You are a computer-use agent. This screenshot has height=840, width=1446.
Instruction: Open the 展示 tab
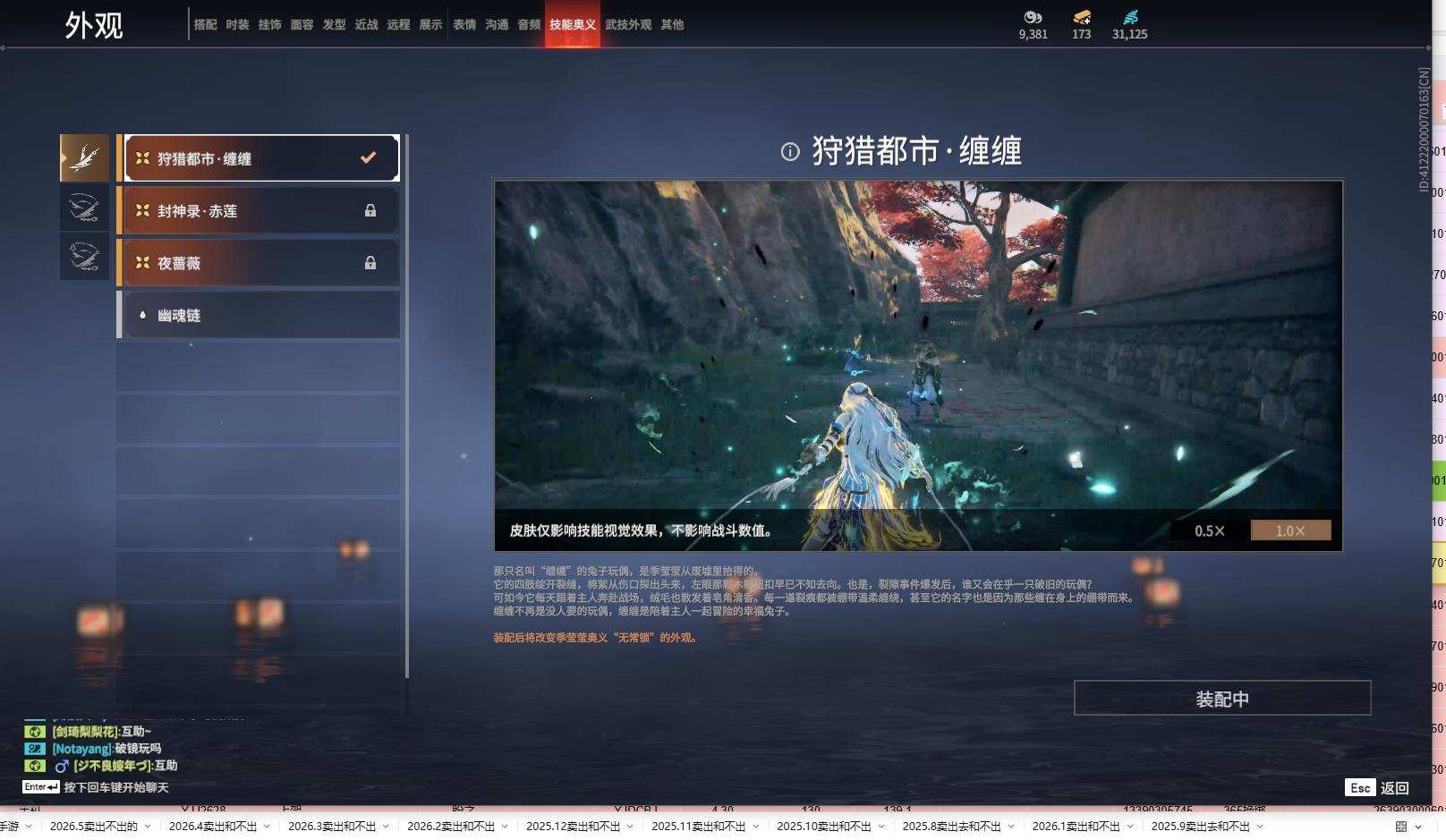(430, 25)
